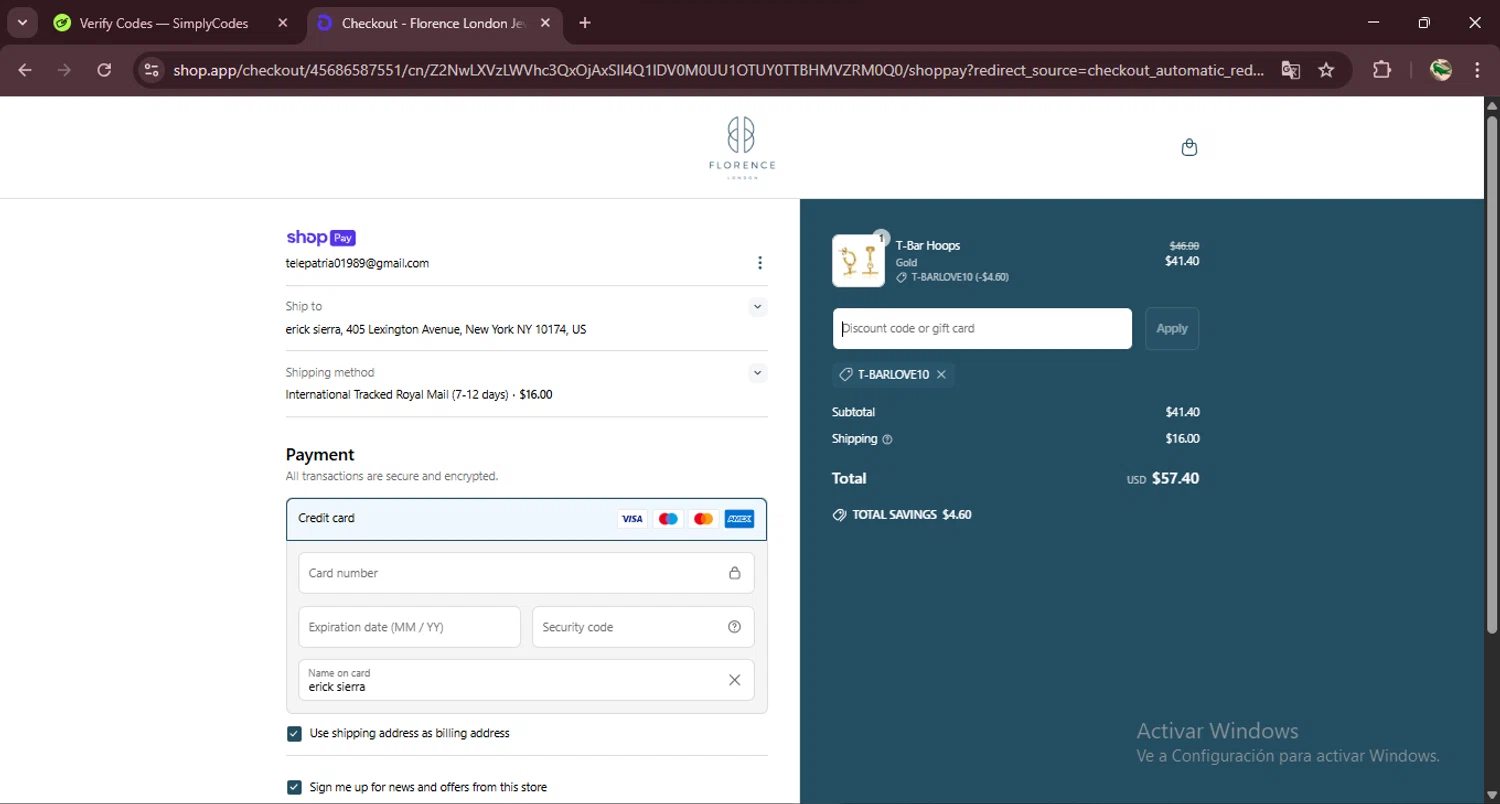Viewport: 1500px width, 804px height.
Task: Click the email telepatria01989@gmail.com
Action: tap(357, 264)
